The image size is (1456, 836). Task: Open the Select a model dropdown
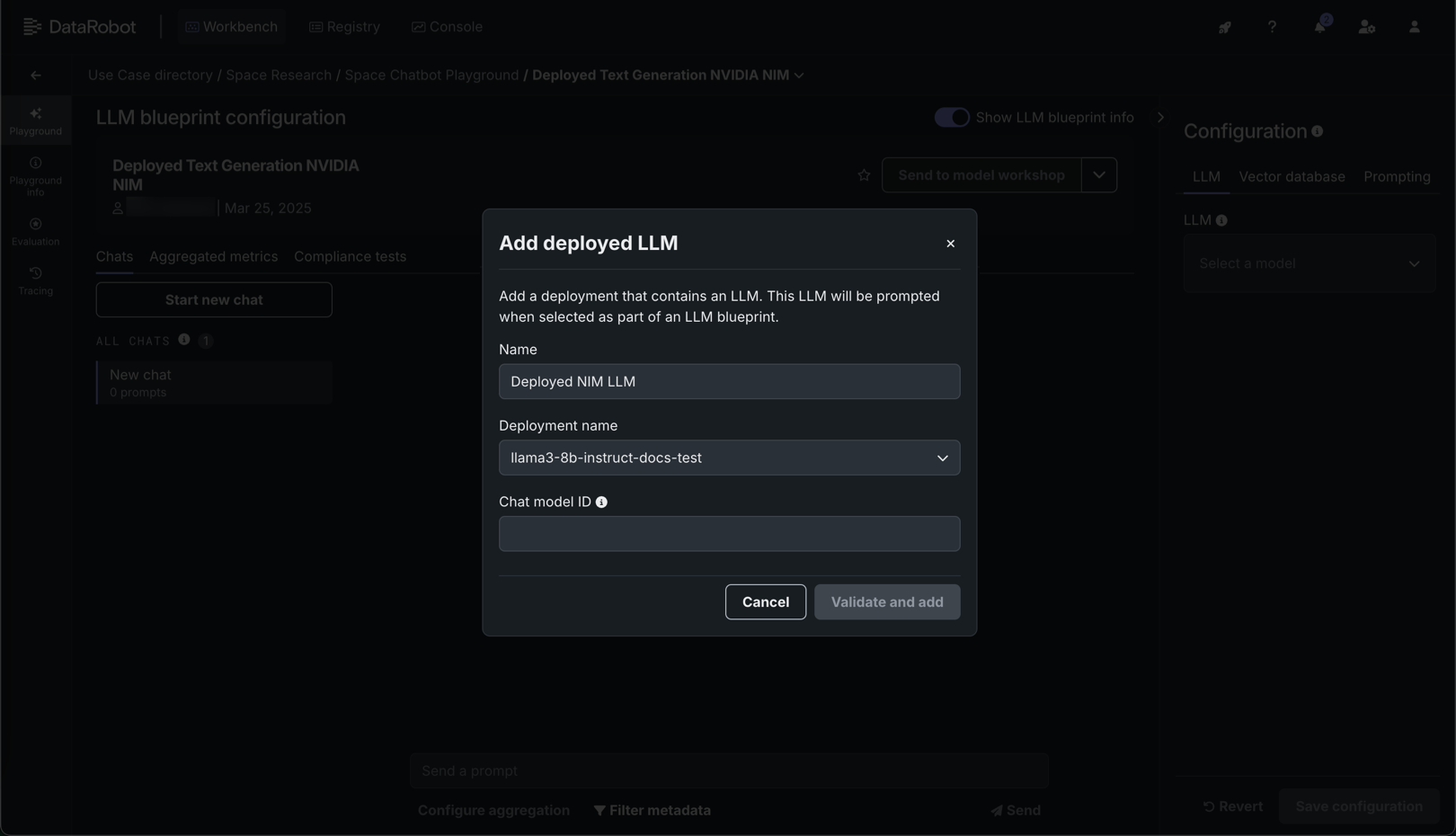pyautogui.click(x=1309, y=263)
